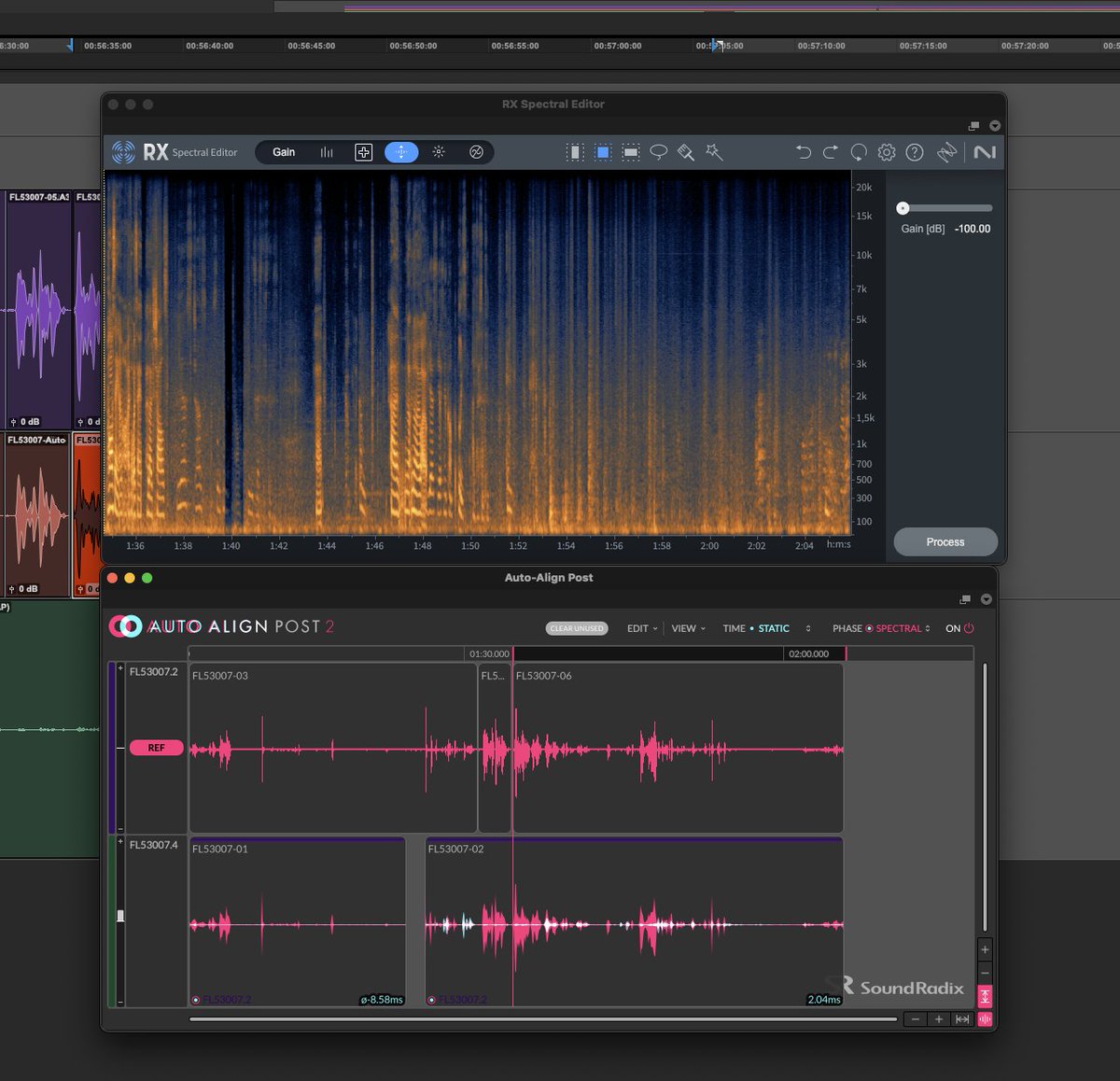This screenshot has width=1120, height=1081.
Task: Click Auto-Align vertical scrollbar
Action: [985, 795]
